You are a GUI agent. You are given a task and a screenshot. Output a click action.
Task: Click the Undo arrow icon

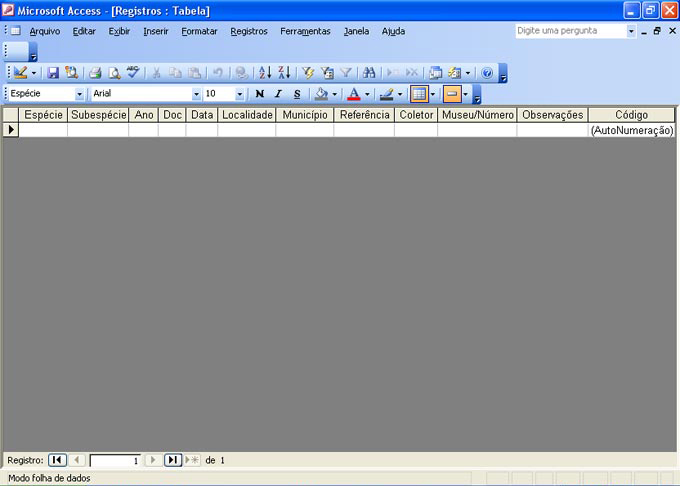[218, 73]
